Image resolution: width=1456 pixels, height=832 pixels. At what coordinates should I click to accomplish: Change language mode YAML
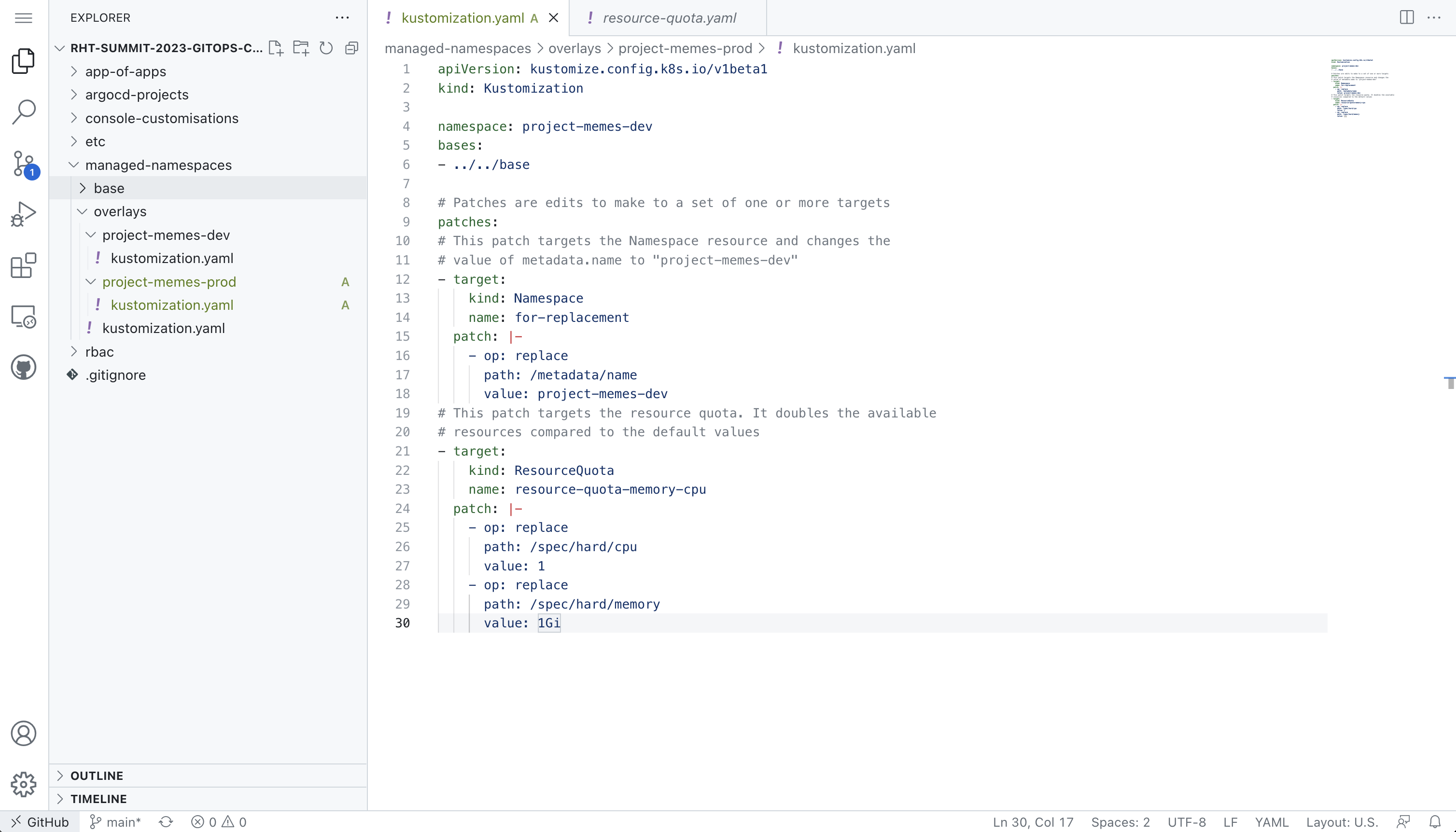[x=1272, y=822]
